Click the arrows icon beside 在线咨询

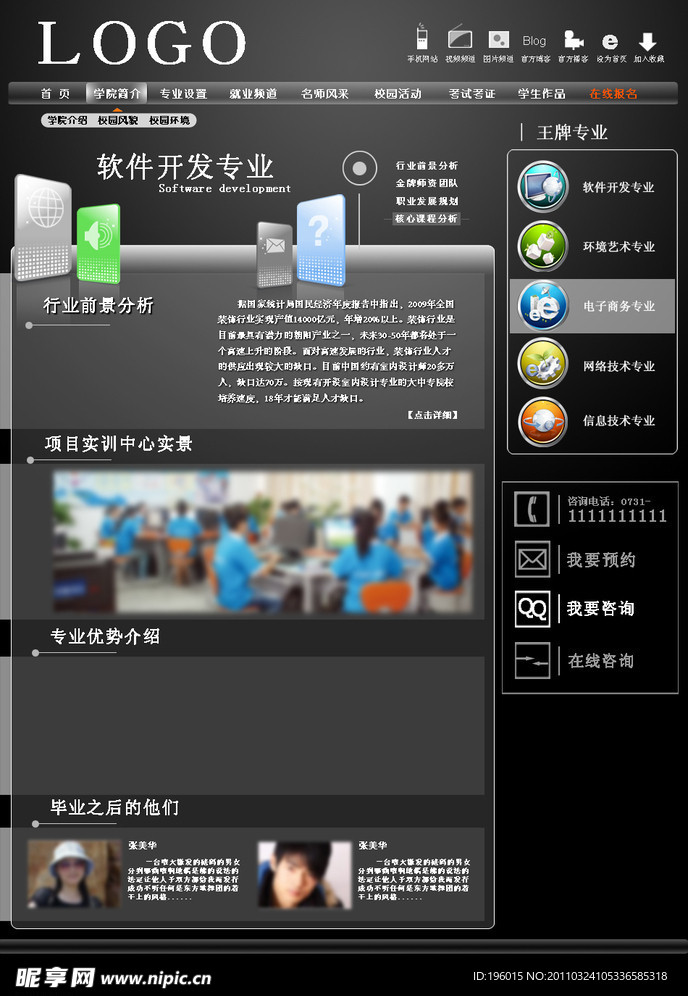point(532,661)
